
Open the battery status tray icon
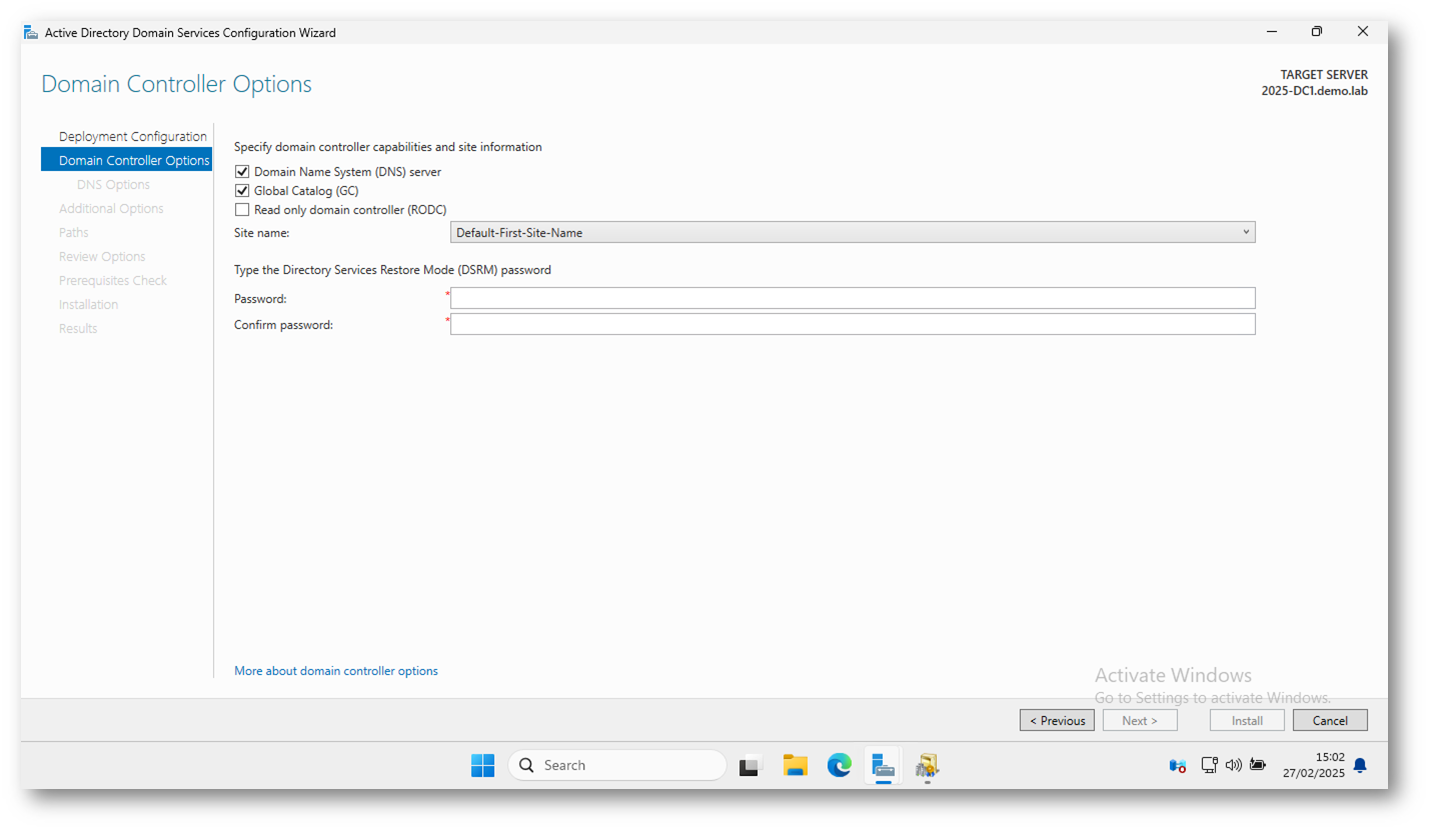(x=1257, y=765)
